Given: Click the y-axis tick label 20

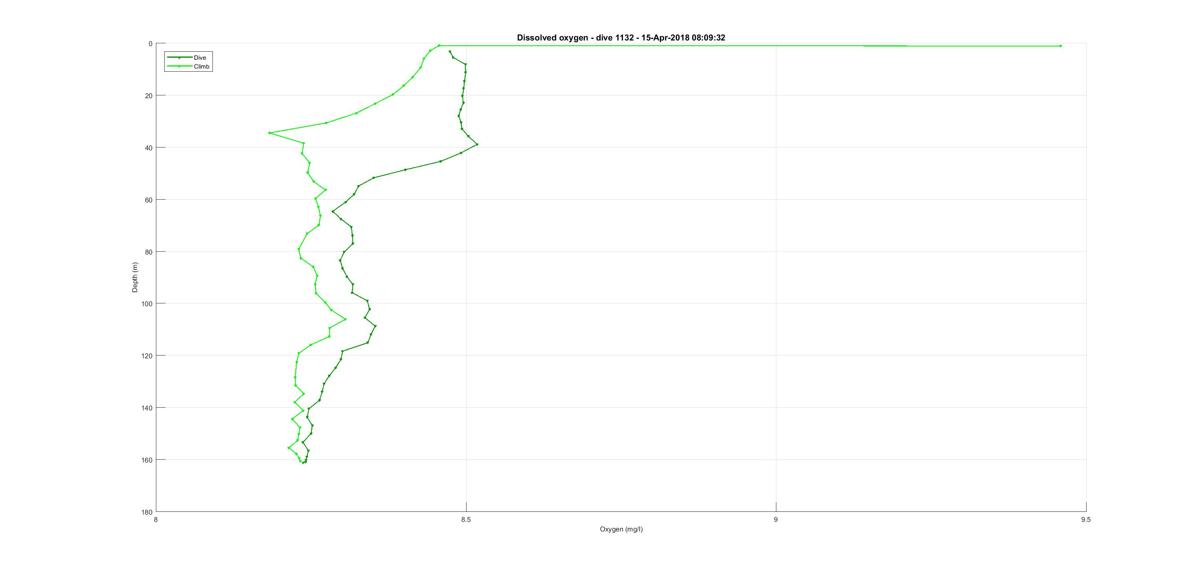Looking at the screenshot, I should [x=148, y=96].
